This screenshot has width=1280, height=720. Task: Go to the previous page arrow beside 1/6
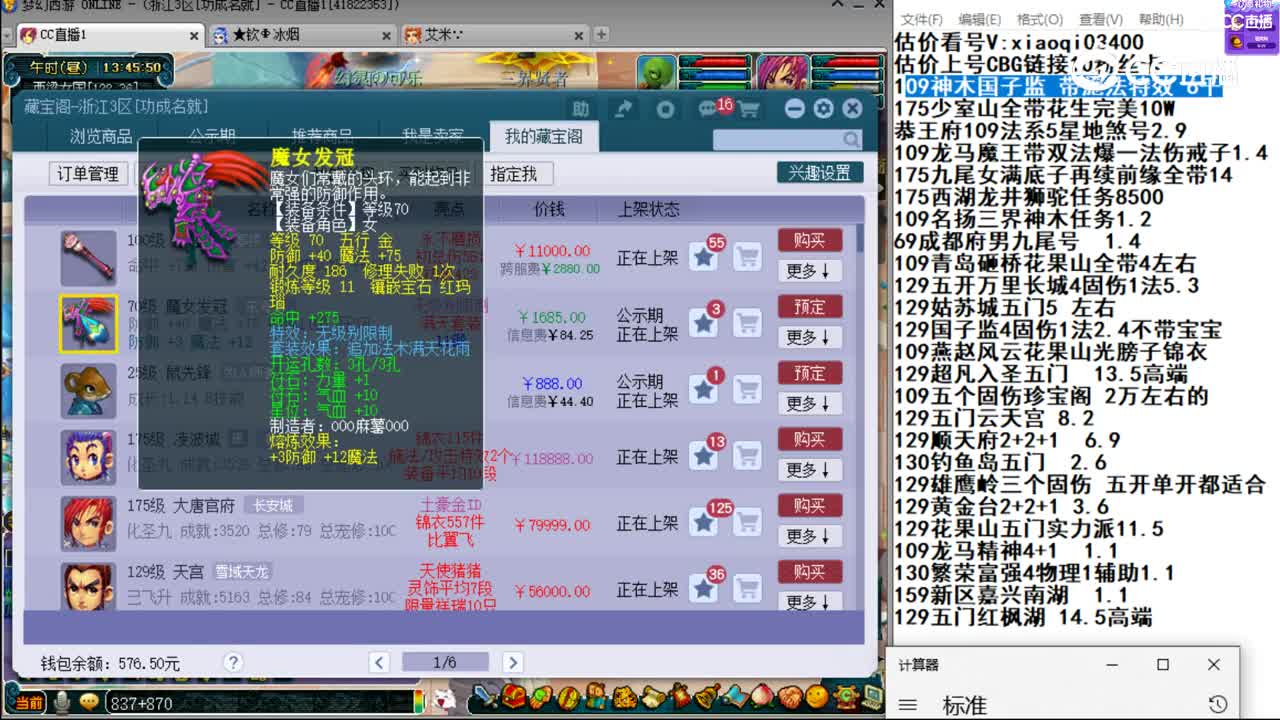pos(379,662)
